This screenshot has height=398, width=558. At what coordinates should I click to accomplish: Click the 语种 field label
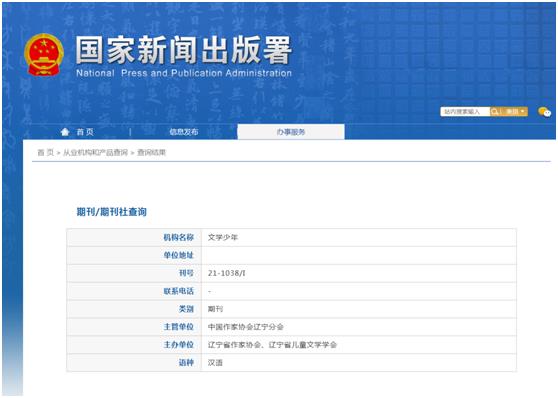pos(186,363)
